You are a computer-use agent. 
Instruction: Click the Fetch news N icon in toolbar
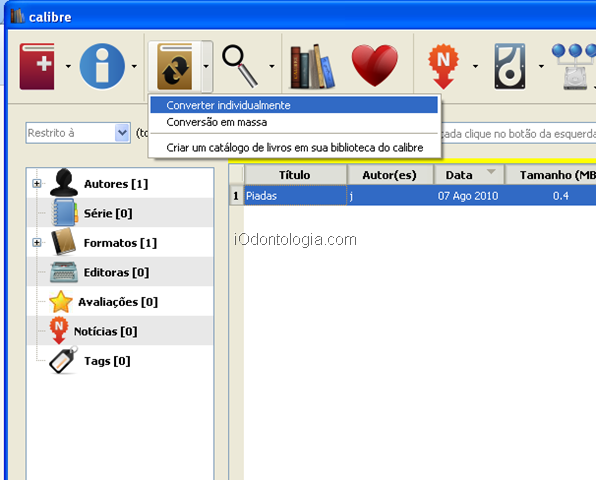pos(443,67)
